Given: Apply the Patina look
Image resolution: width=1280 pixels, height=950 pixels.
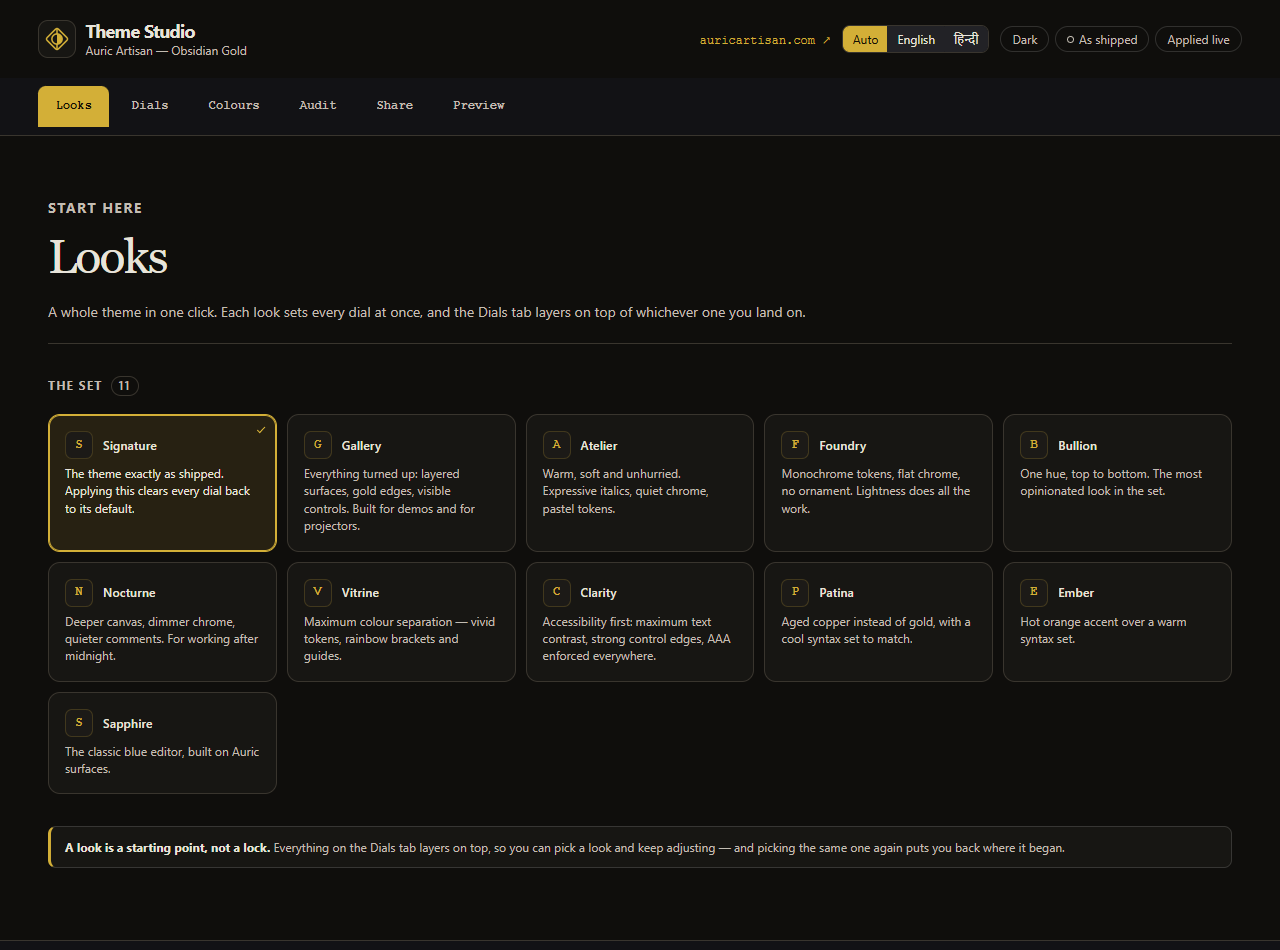Looking at the screenshot, I should pos(878,622).
